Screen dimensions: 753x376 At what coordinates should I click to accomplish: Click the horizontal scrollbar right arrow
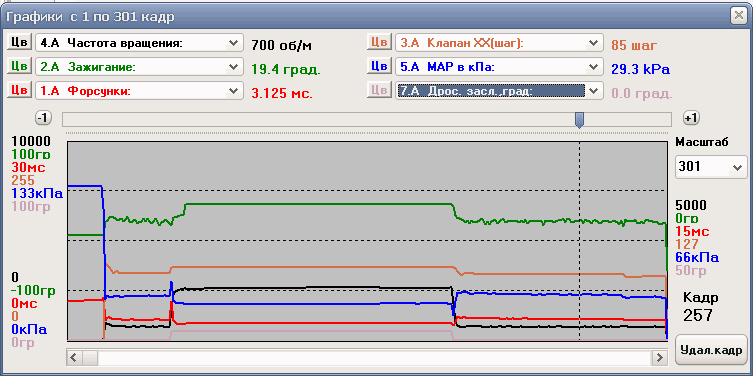(x=659, y=357)
